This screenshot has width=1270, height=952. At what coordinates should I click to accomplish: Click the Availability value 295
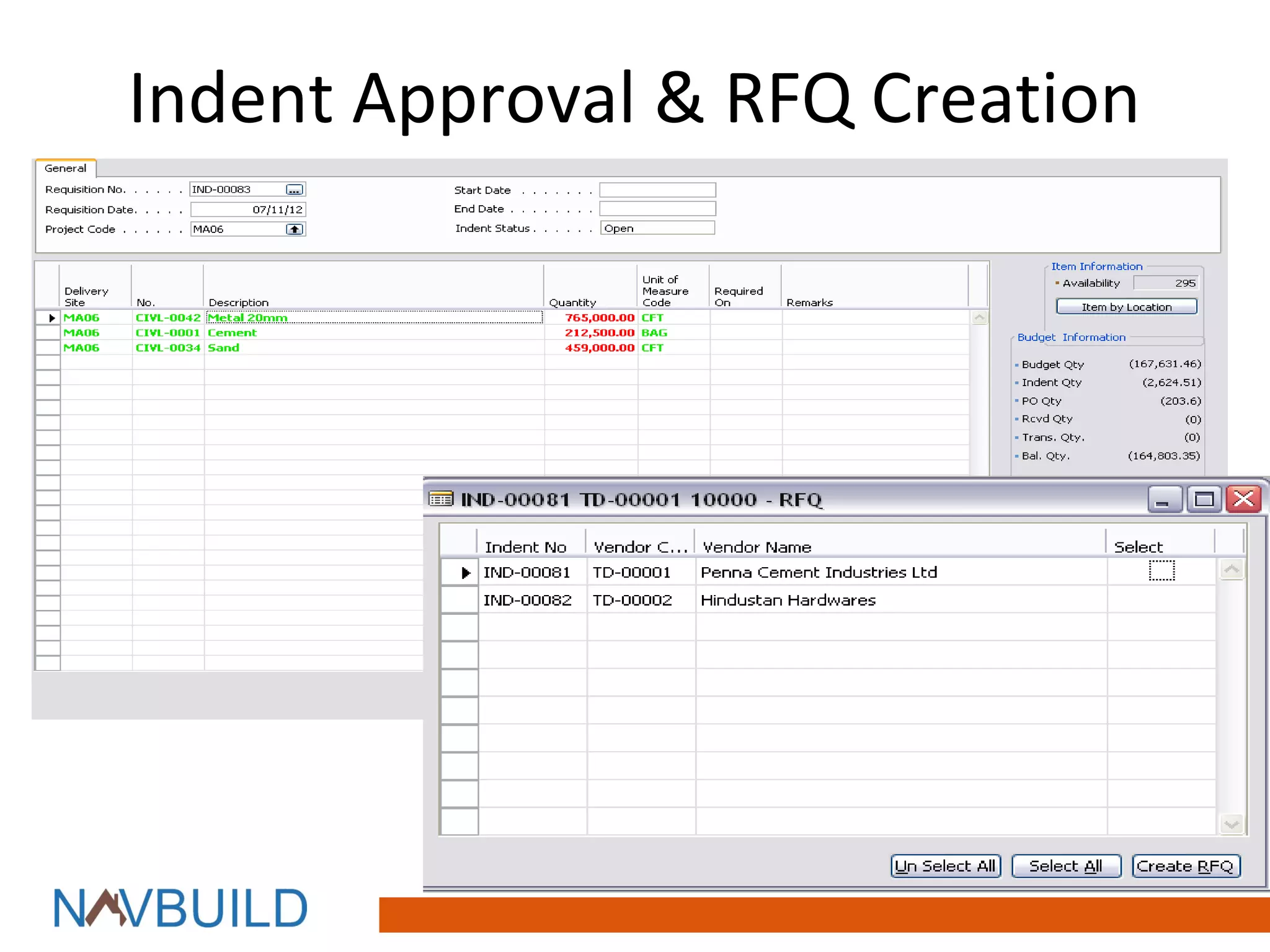click(1166, 283)
